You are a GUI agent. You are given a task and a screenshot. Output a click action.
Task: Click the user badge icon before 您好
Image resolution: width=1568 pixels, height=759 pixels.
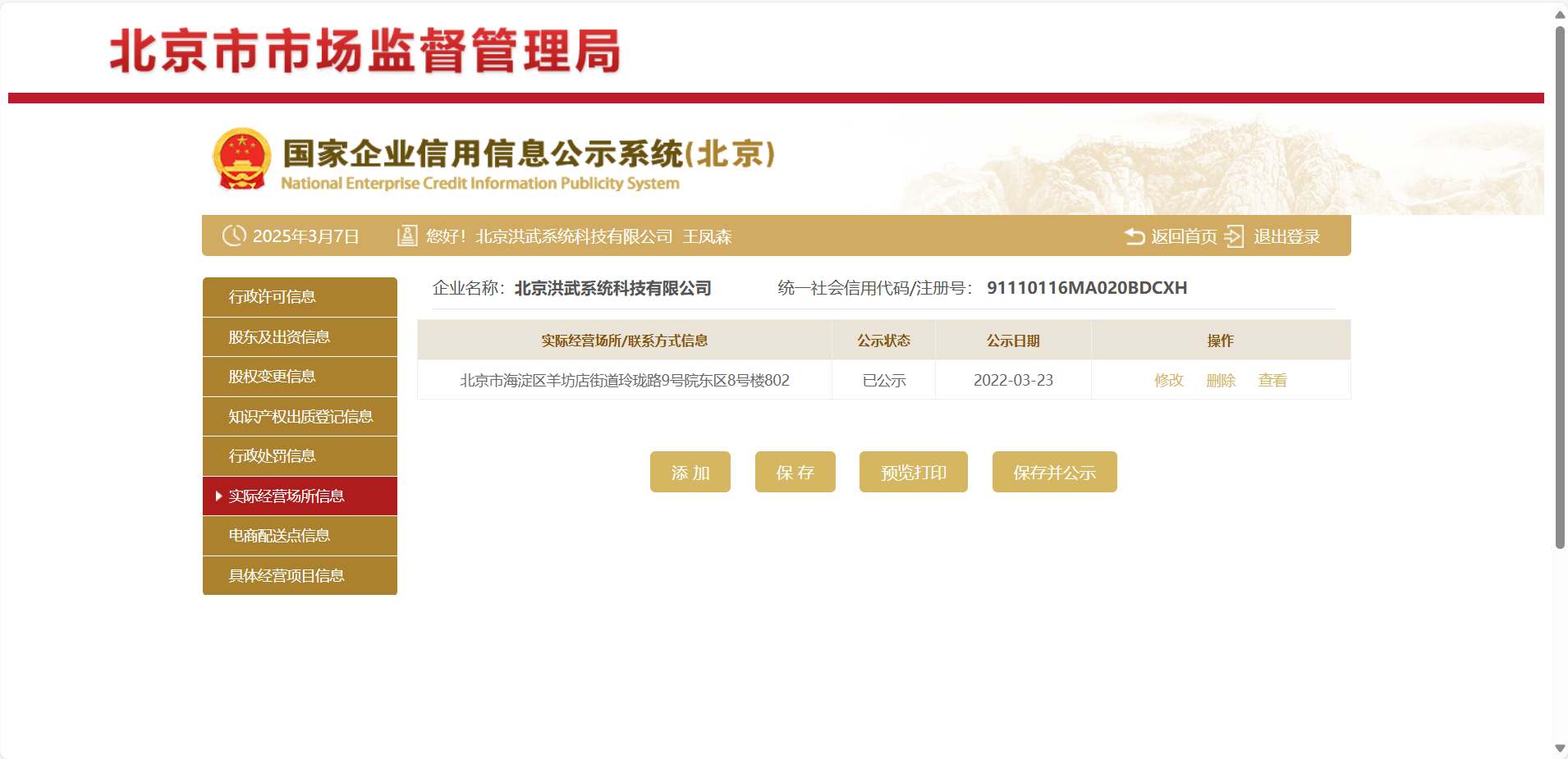click(407, 236)
